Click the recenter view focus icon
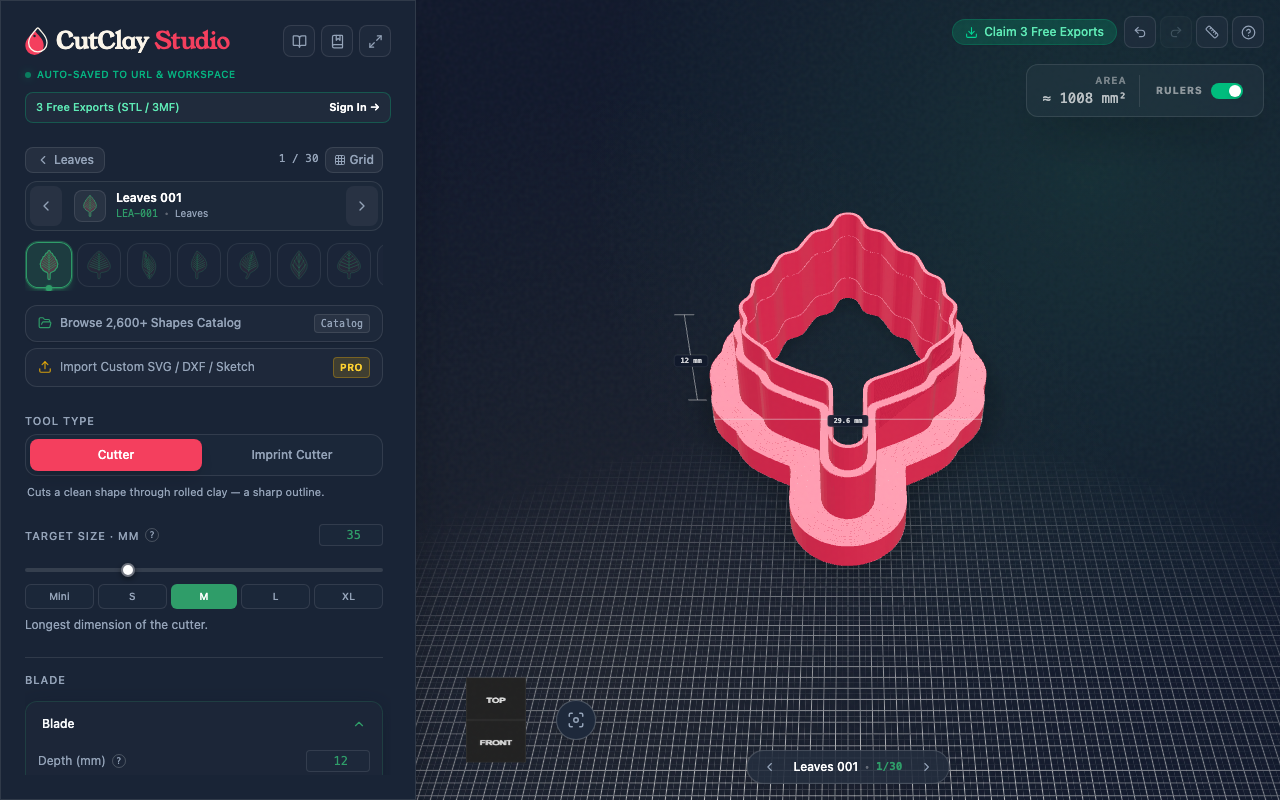The height and width of the screenshot is (800, 1280). tap(576, 720)
